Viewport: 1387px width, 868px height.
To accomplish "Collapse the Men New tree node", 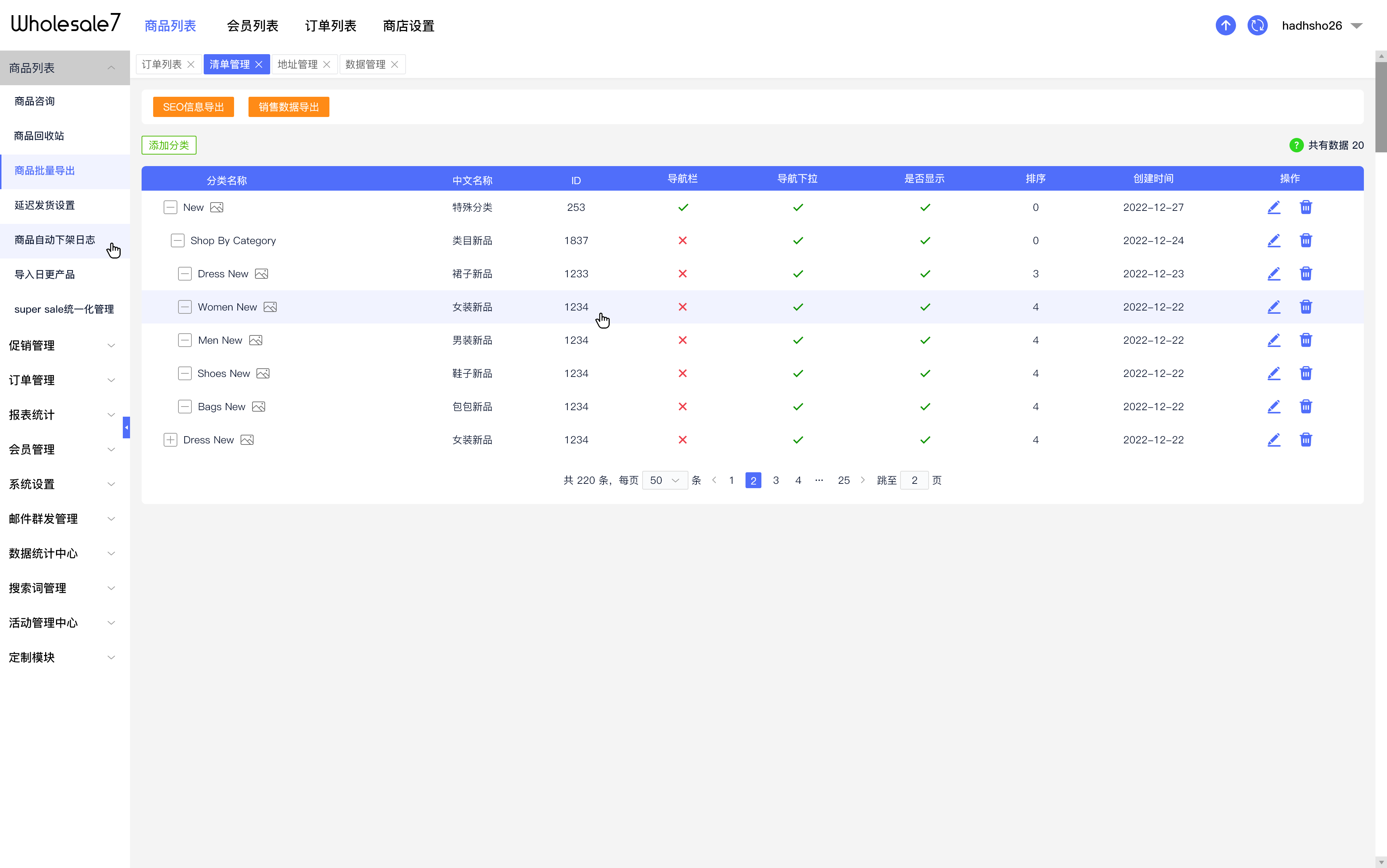I will (x=184, y=340).
